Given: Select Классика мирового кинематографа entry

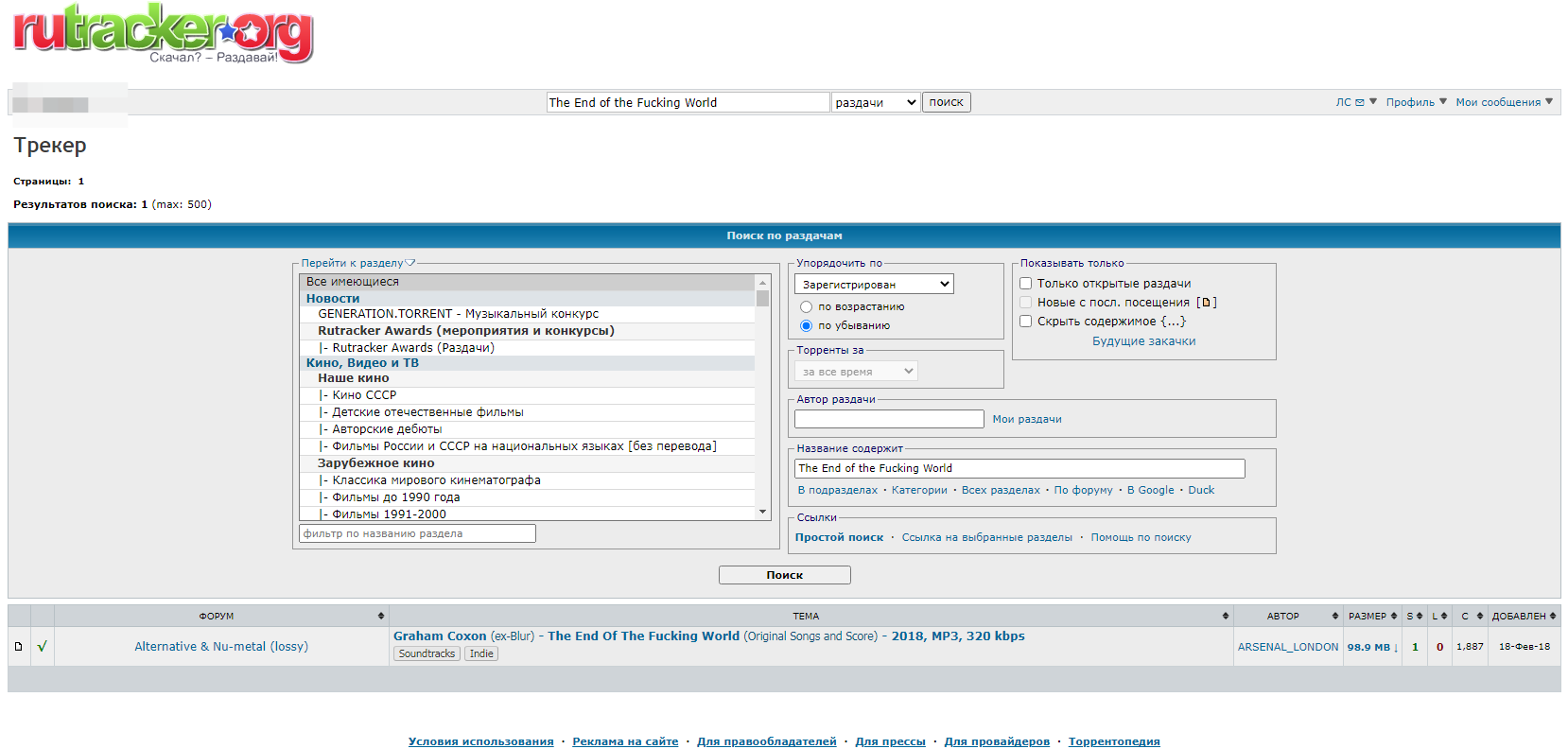Looking at the screenshot, I should (x=527, y=480).
